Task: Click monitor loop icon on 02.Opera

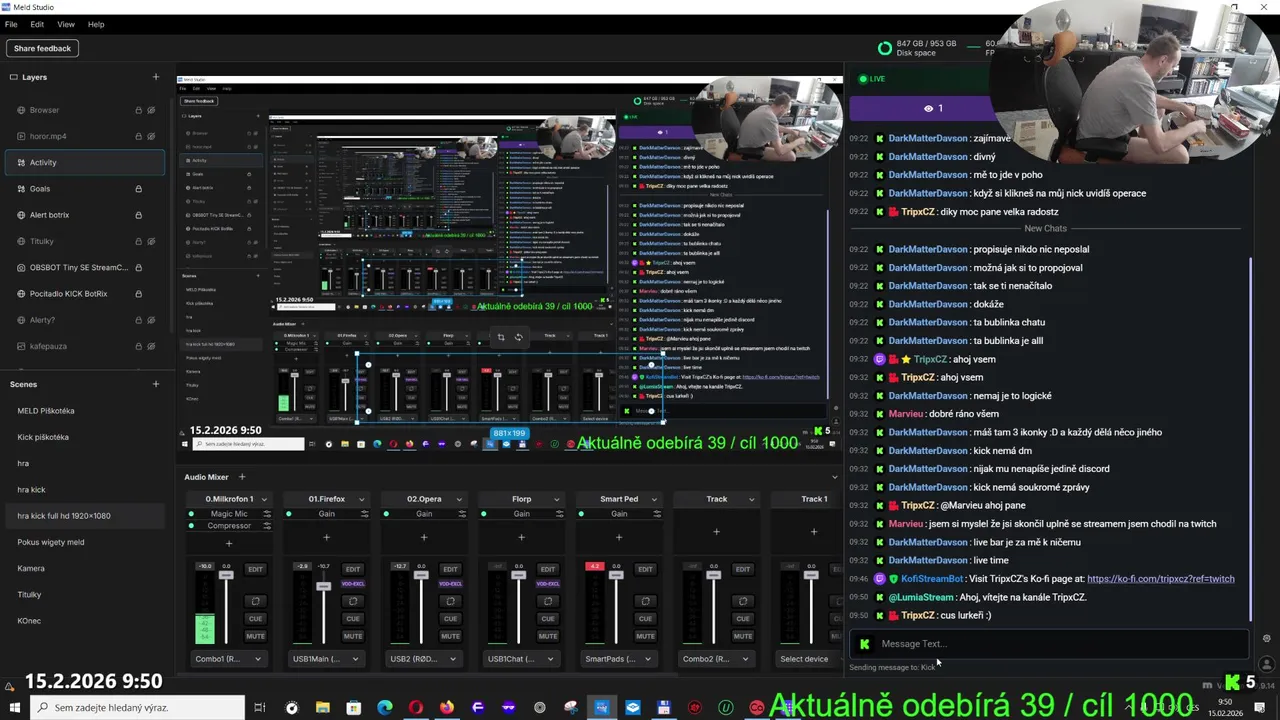Action: (x=450, y=601)
